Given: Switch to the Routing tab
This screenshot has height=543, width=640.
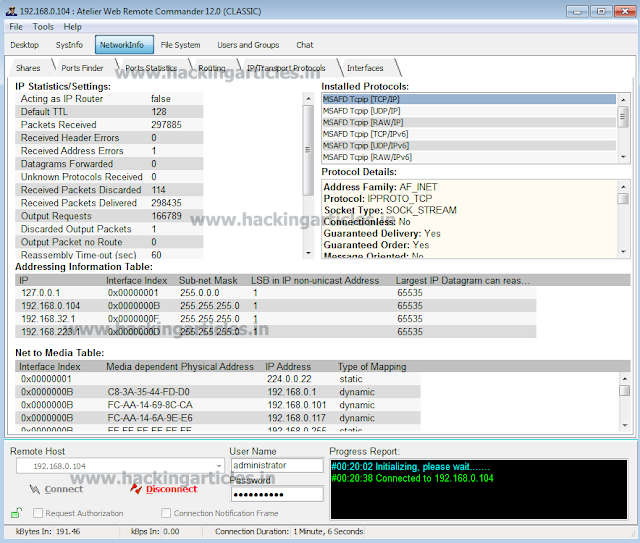Looking at the screenshot, I should [212, 68].
